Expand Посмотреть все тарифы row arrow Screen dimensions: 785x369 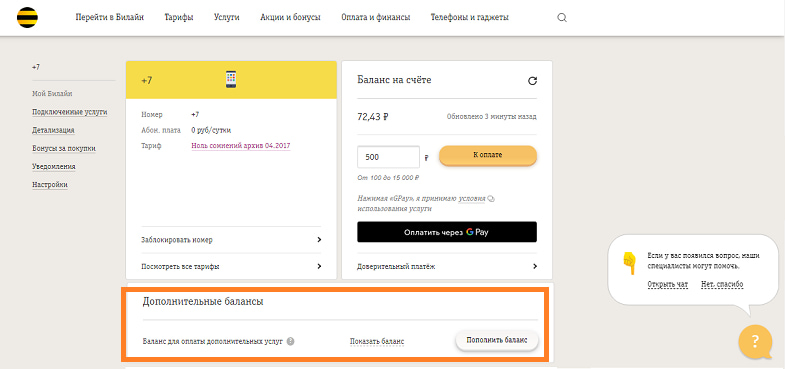(x=319, y=266)
